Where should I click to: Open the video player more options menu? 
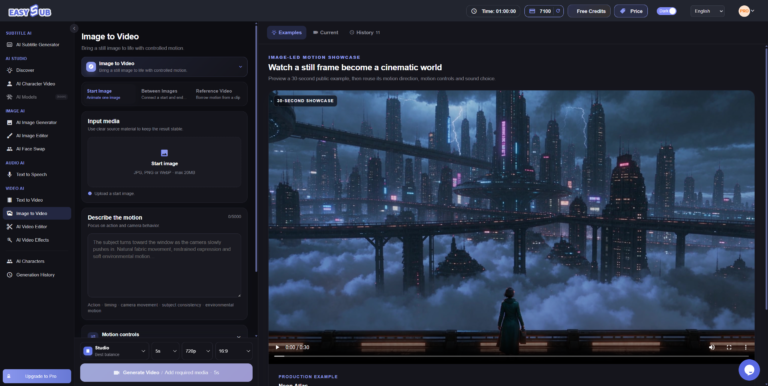pyautogui.click(x=746, y=347)
